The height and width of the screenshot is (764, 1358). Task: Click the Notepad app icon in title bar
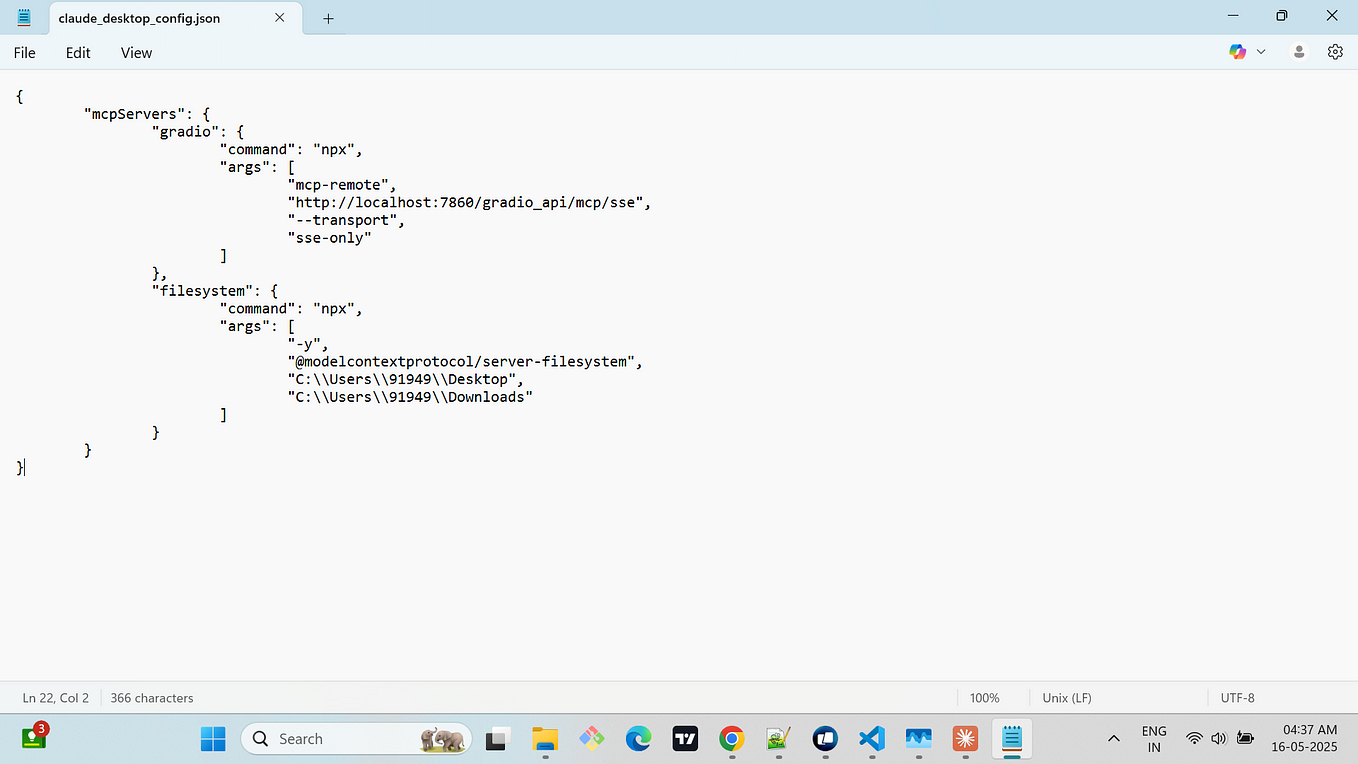click(24, 17)
